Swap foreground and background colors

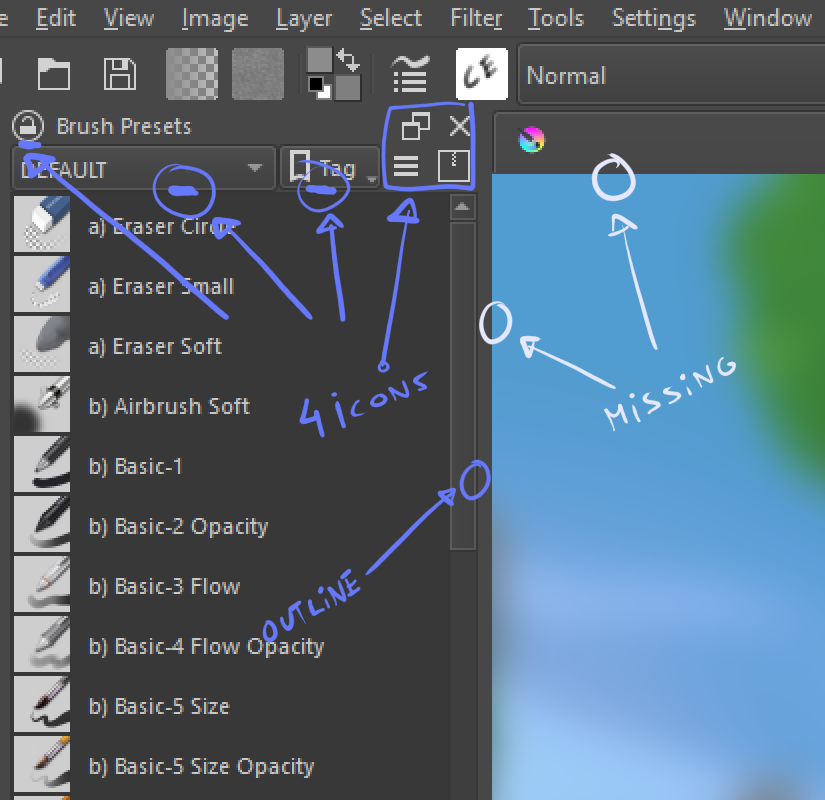pyautogui.click(x=348, y=59)
